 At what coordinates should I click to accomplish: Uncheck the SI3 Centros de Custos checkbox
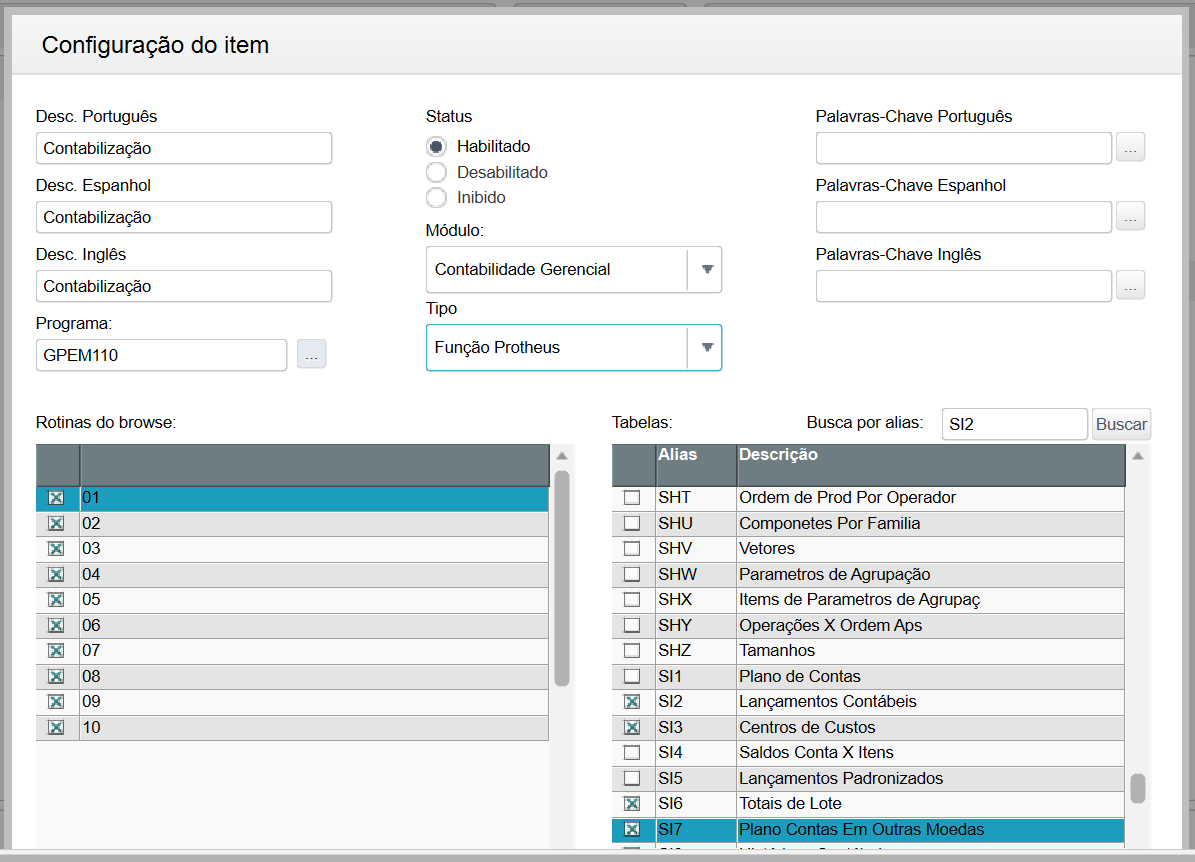(632, 728)
